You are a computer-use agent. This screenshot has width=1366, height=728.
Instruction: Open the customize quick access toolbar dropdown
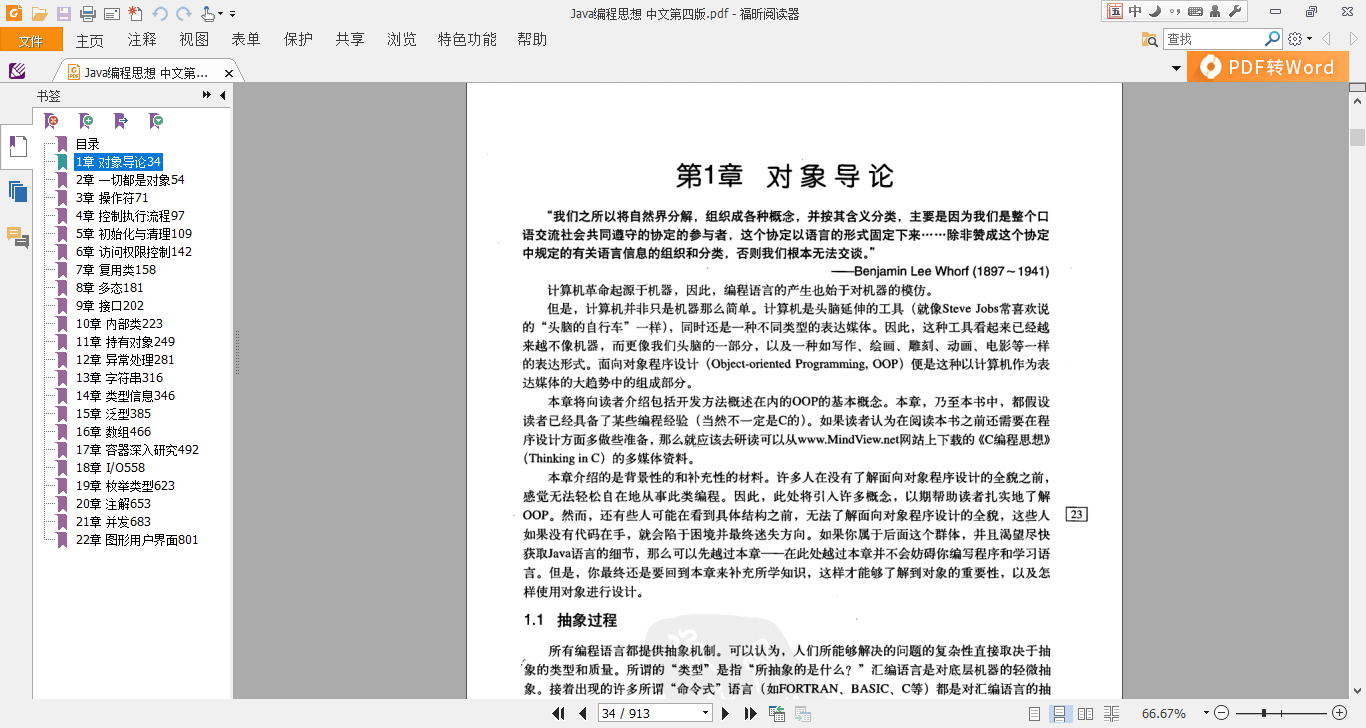coord(233,14)
